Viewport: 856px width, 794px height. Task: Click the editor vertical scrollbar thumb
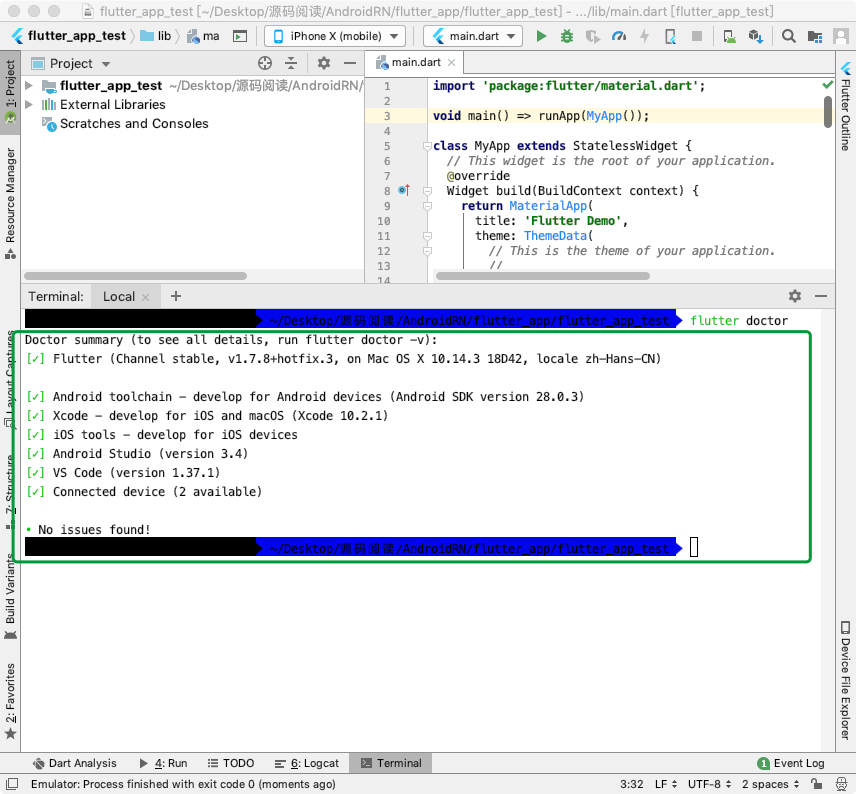coord(828,111)
